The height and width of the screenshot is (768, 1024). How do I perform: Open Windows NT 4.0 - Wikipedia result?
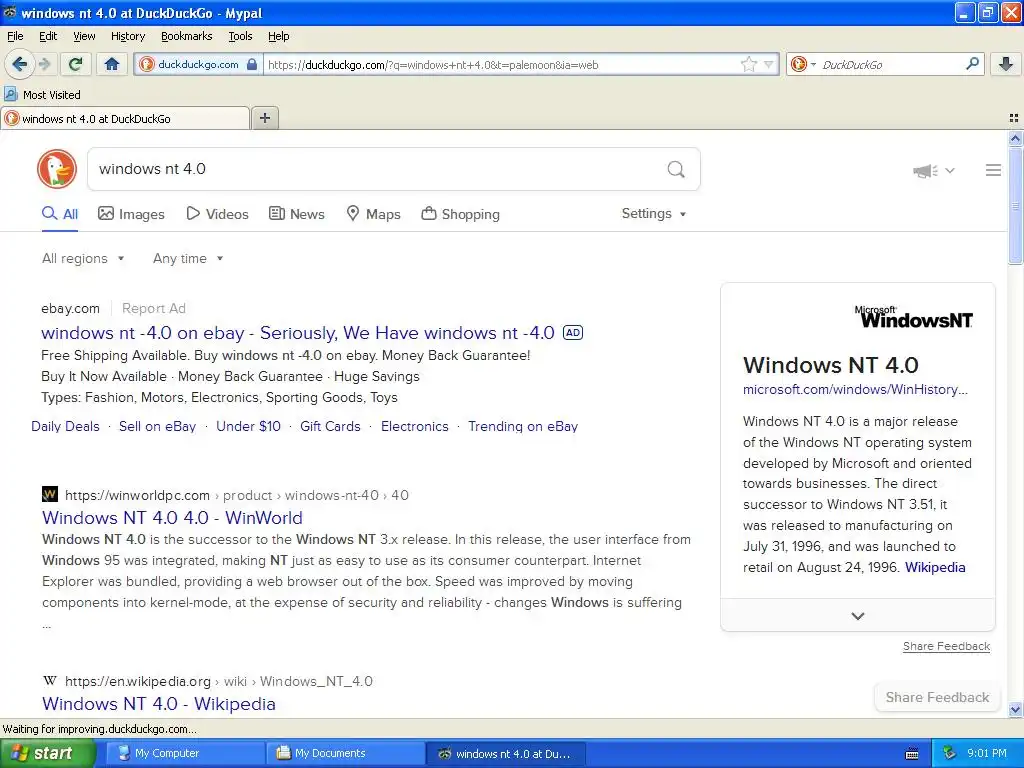coord(159,704)
